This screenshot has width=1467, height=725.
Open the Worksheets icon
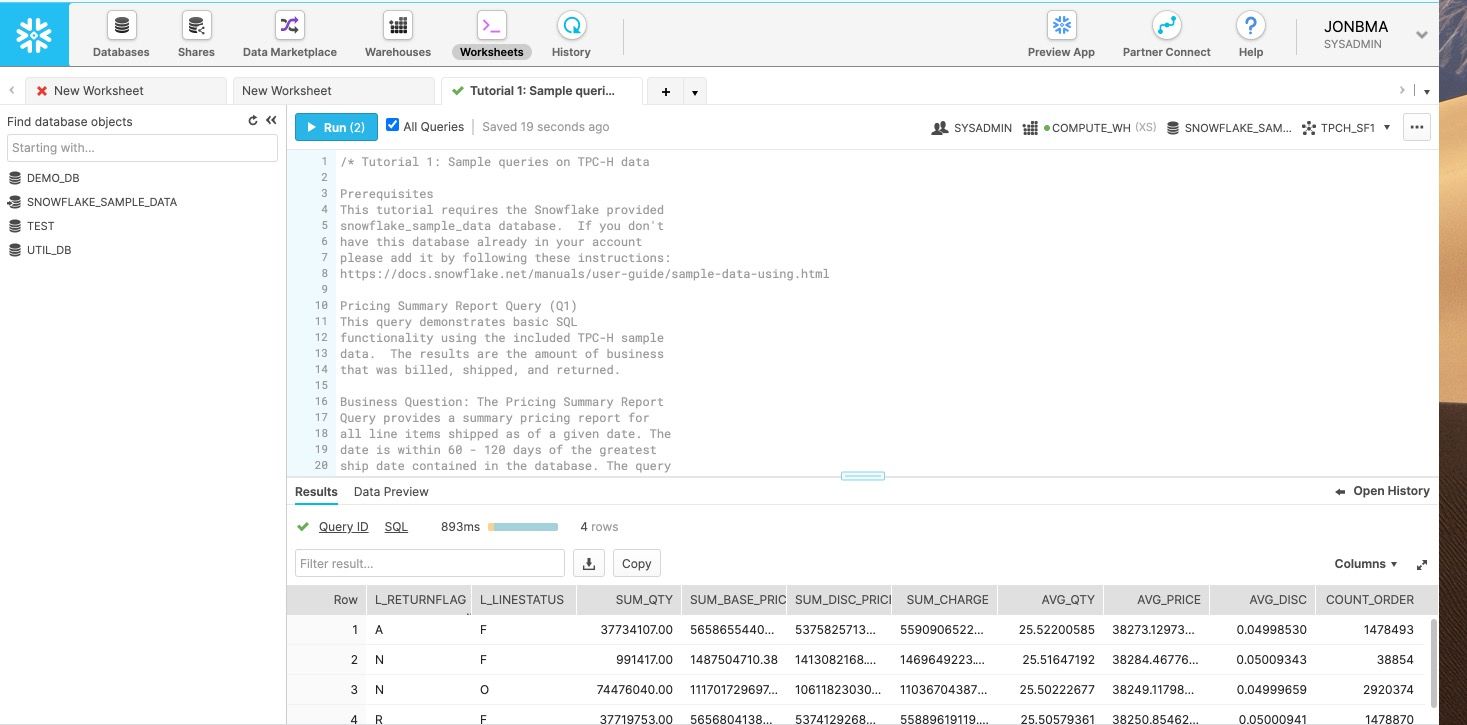click(491, 25)
